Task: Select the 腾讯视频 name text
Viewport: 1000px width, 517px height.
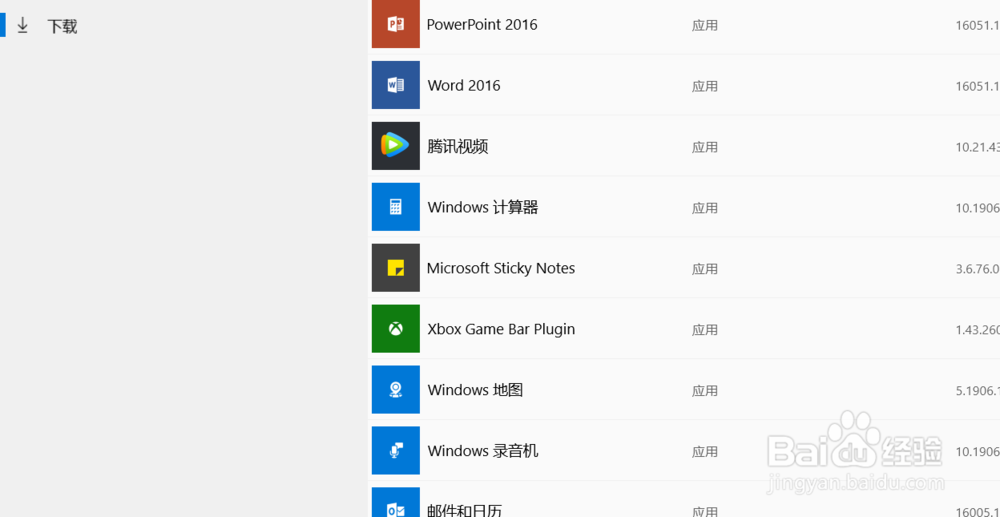Action: coord(457,147)
